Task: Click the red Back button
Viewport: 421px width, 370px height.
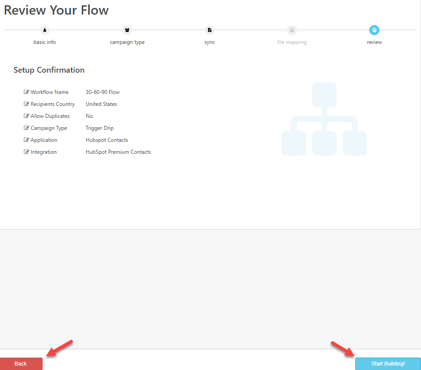Action: (21, 364)
